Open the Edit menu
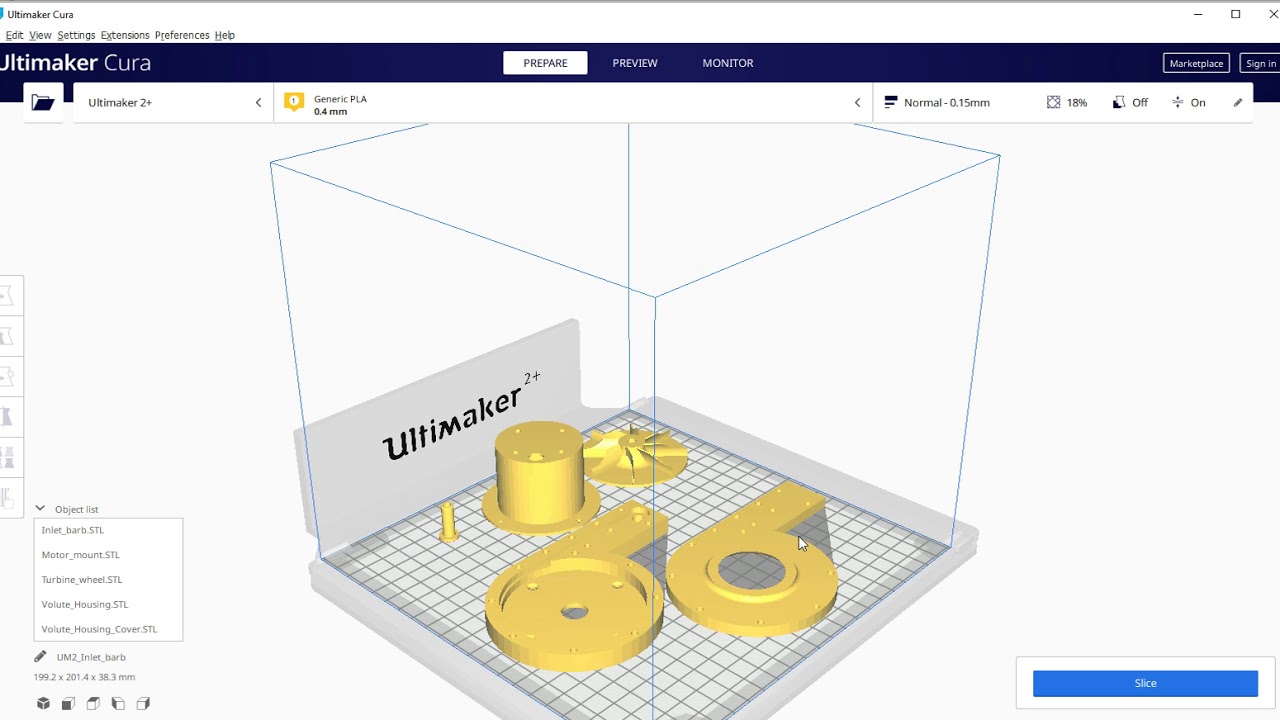 [x=14, y=35]
